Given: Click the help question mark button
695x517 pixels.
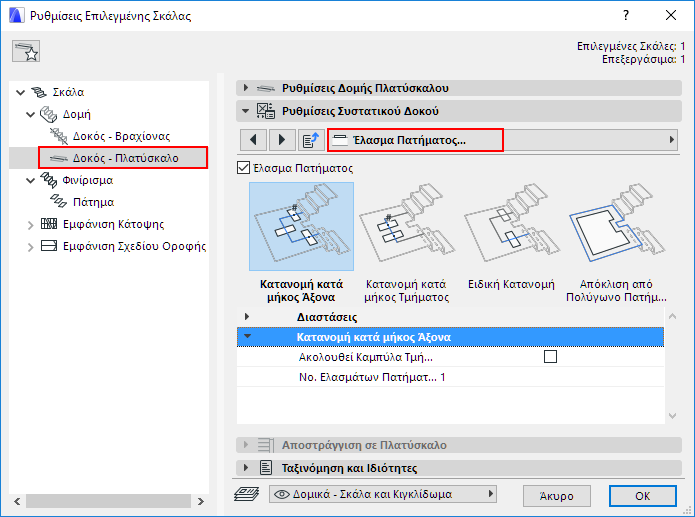Looking at the screenshot, I should pyautogui.click(x=625, y=15).
